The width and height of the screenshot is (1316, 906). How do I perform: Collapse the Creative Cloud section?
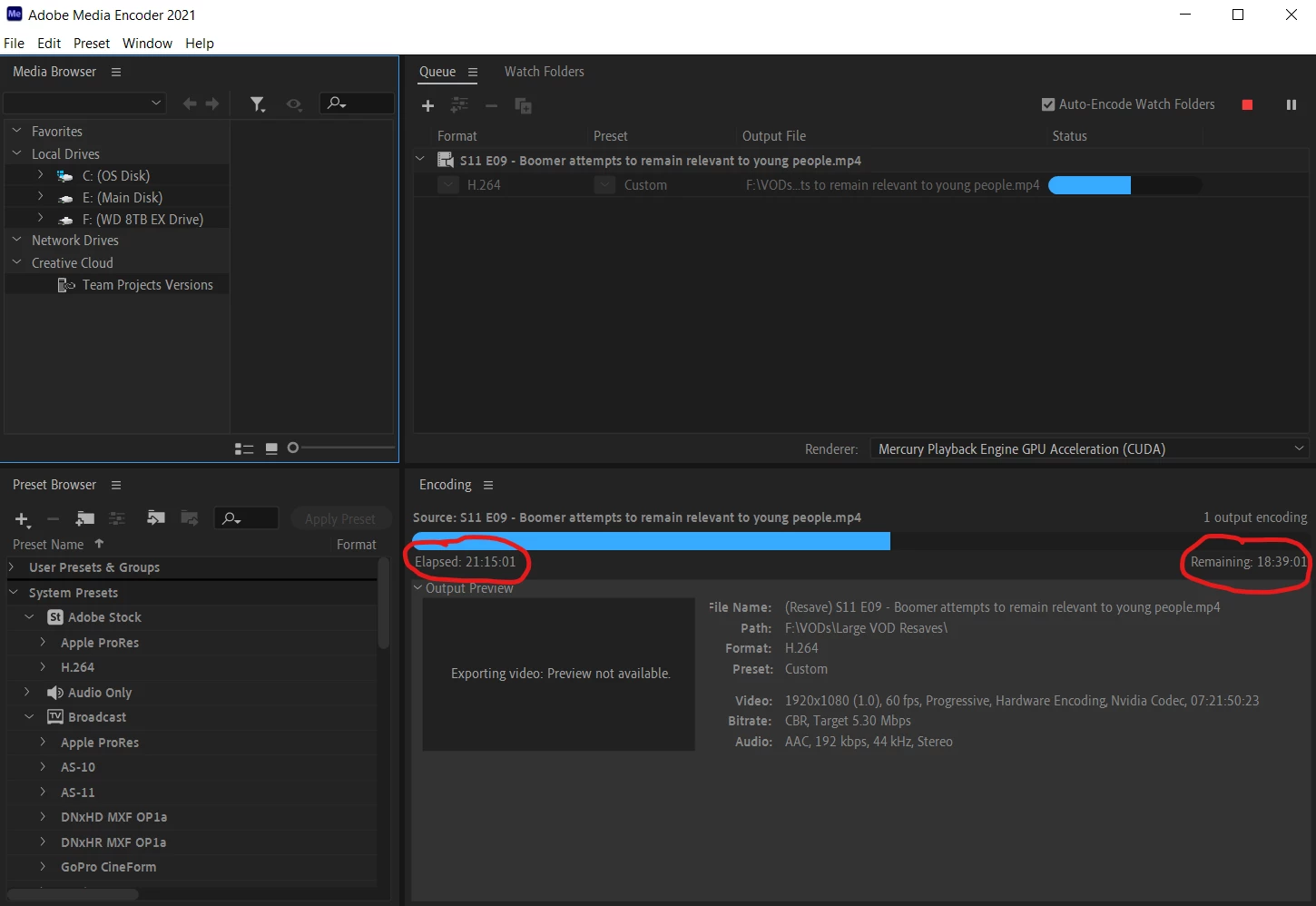(16, 262)
